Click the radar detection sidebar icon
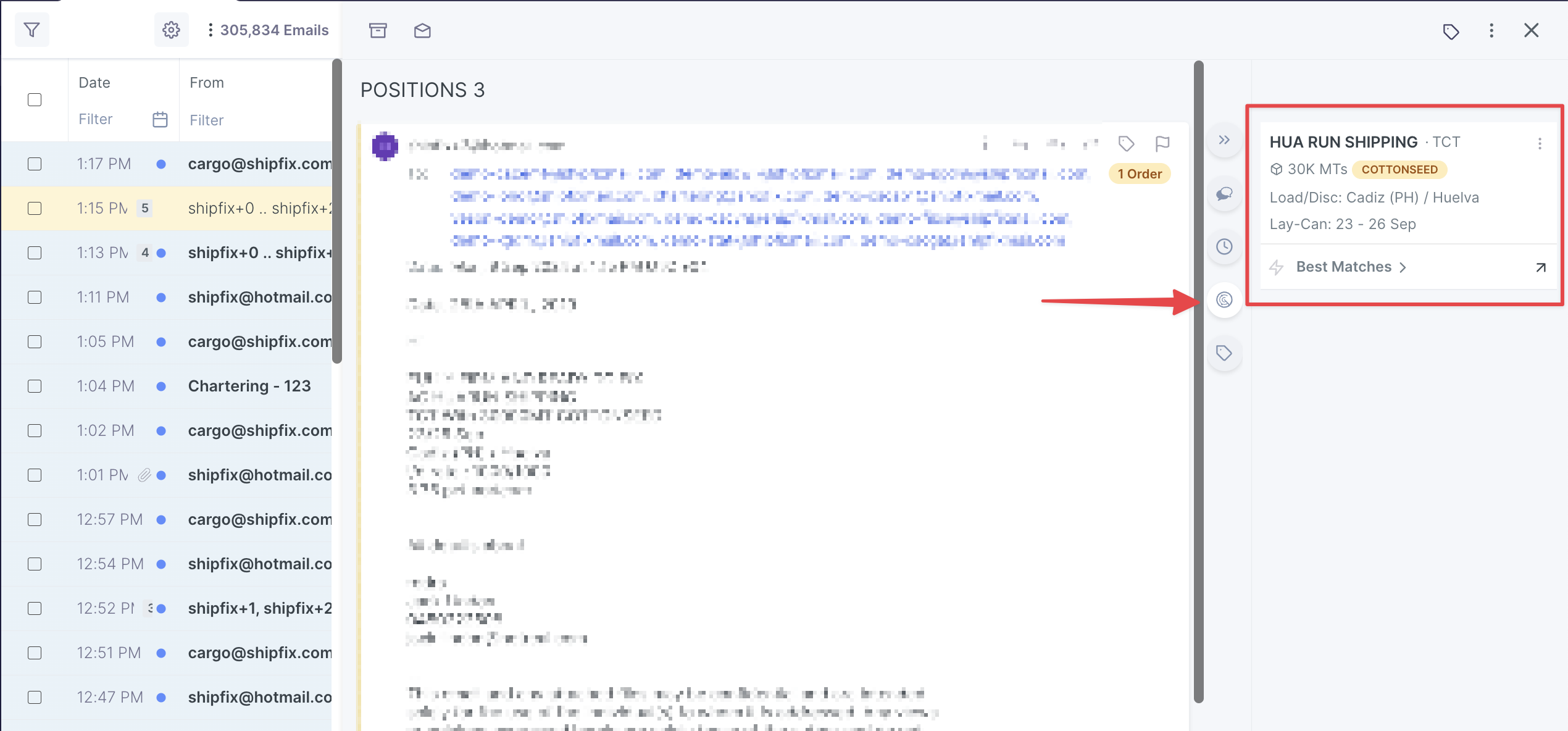 (x=1224, y=300)
